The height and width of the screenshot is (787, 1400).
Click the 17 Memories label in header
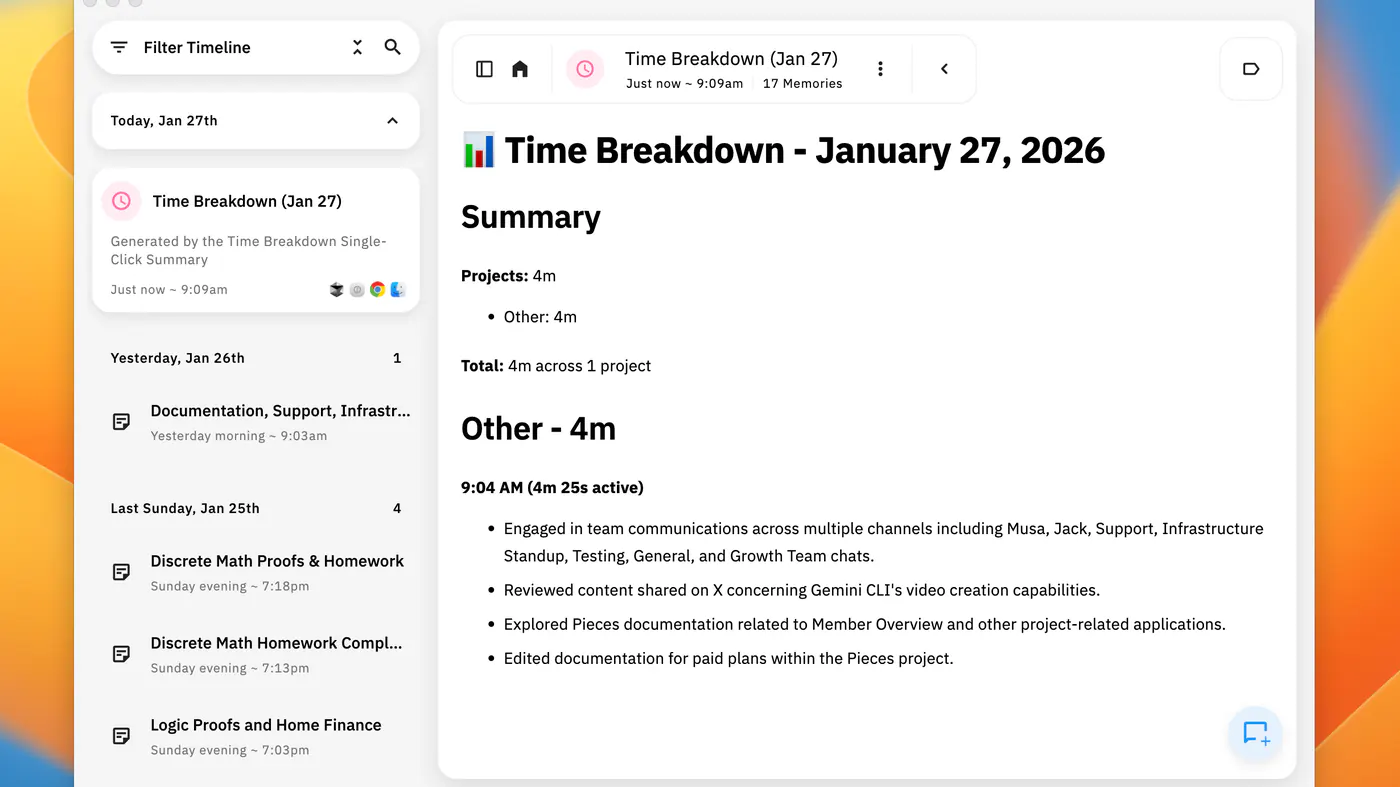(802, 84)
